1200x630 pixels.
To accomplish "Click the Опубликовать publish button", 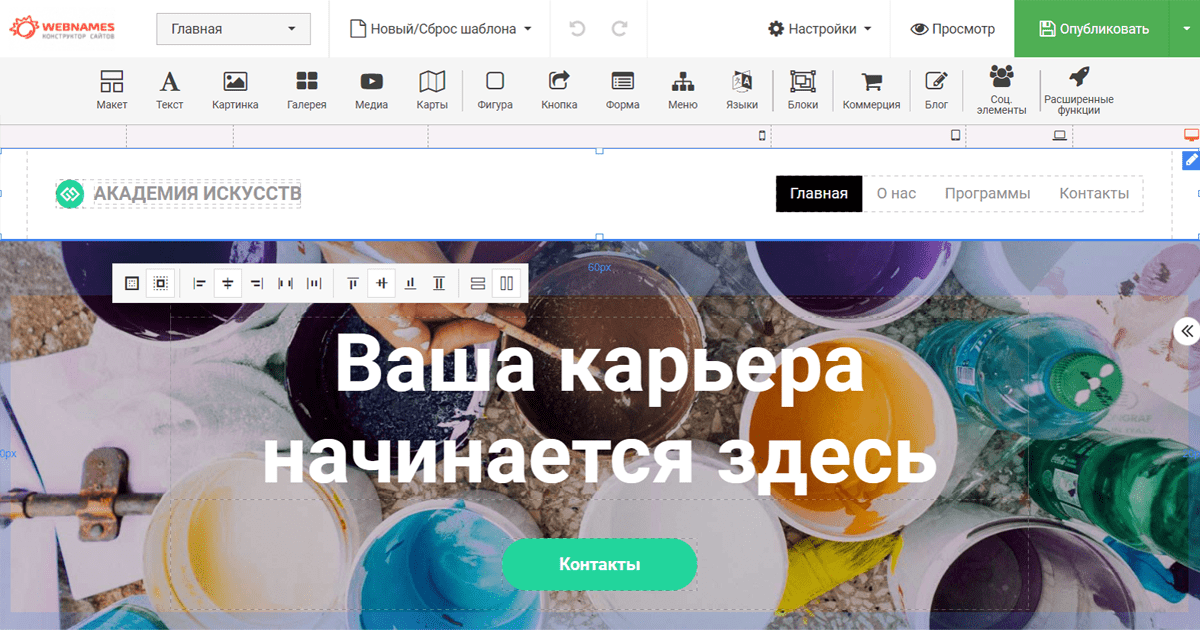I will pos(1091,29).
